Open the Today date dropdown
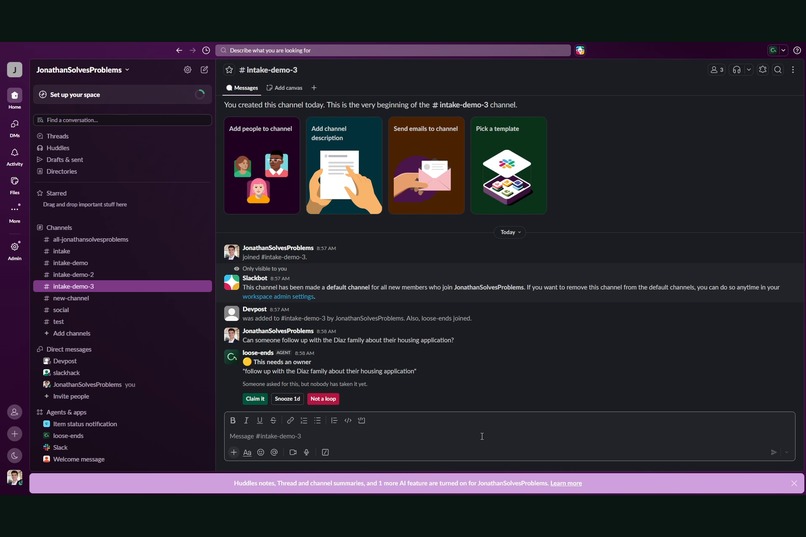 point(510,232)
